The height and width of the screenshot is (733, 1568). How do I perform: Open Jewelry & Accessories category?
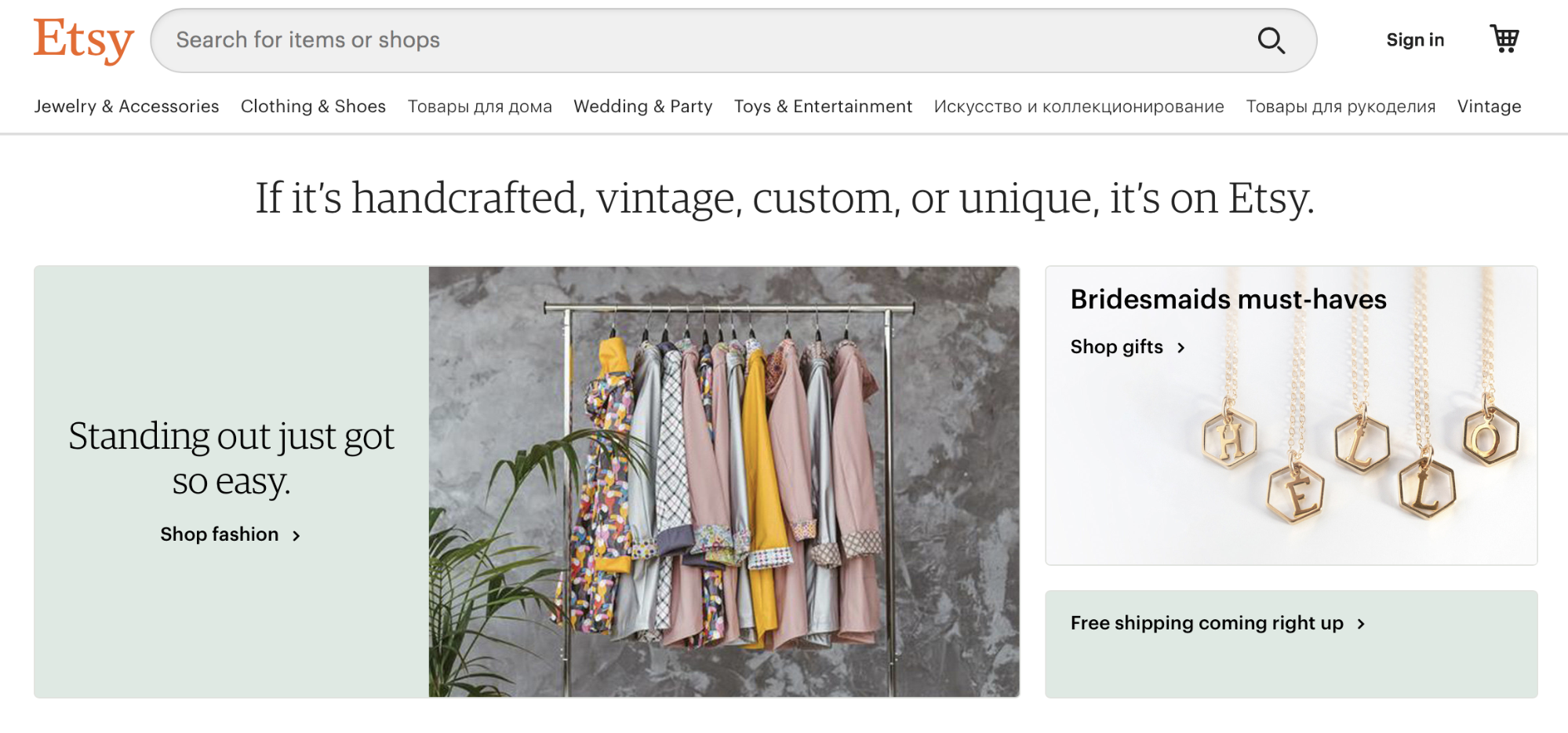(x=126, y=106)
